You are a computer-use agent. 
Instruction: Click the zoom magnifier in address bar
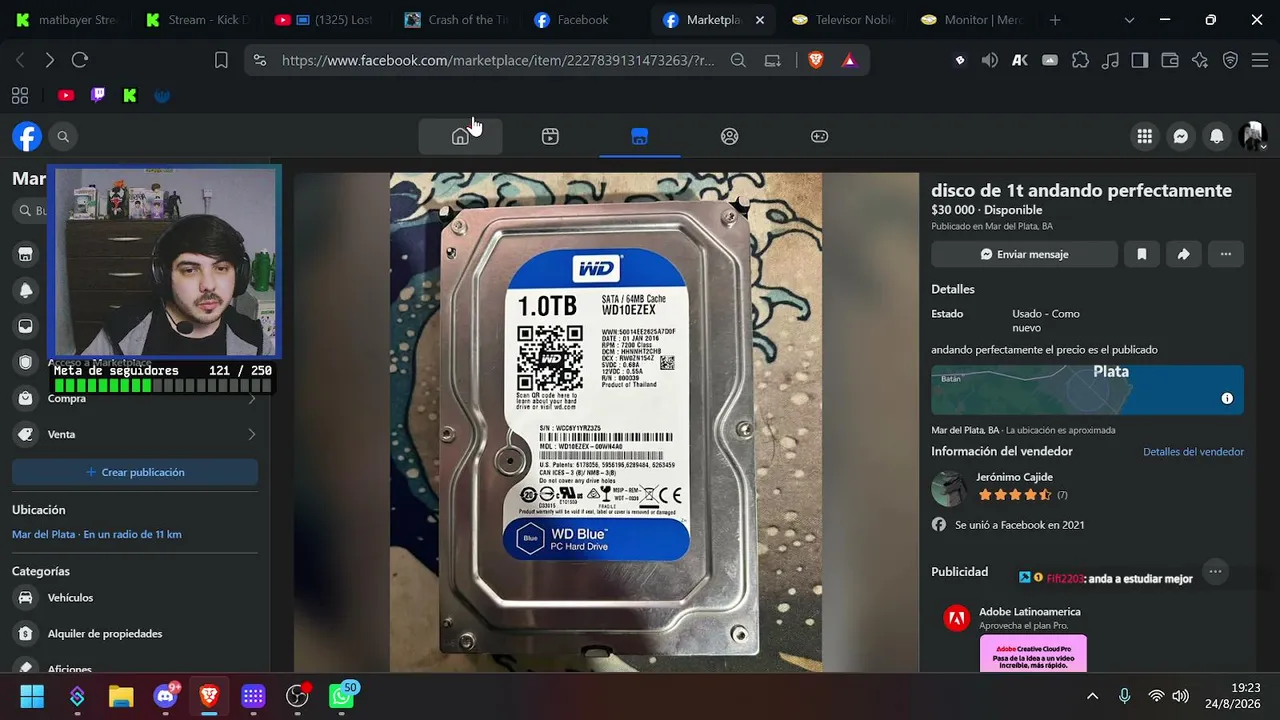point(738,60)
